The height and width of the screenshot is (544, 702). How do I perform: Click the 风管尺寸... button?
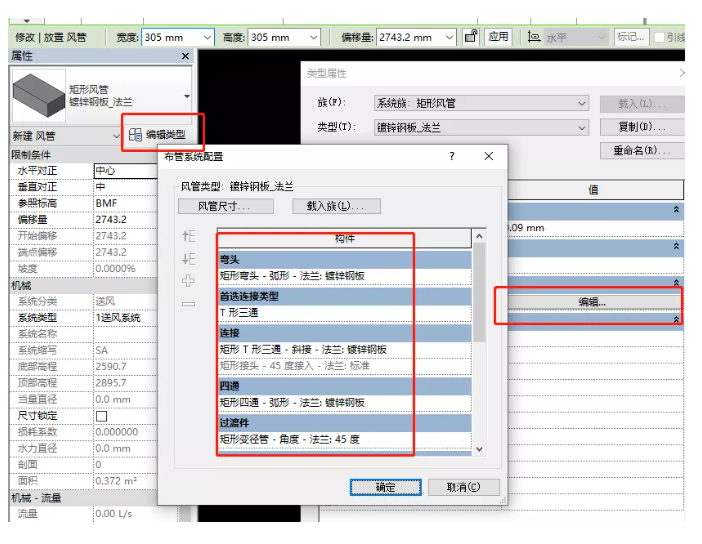tap(226, 206)
